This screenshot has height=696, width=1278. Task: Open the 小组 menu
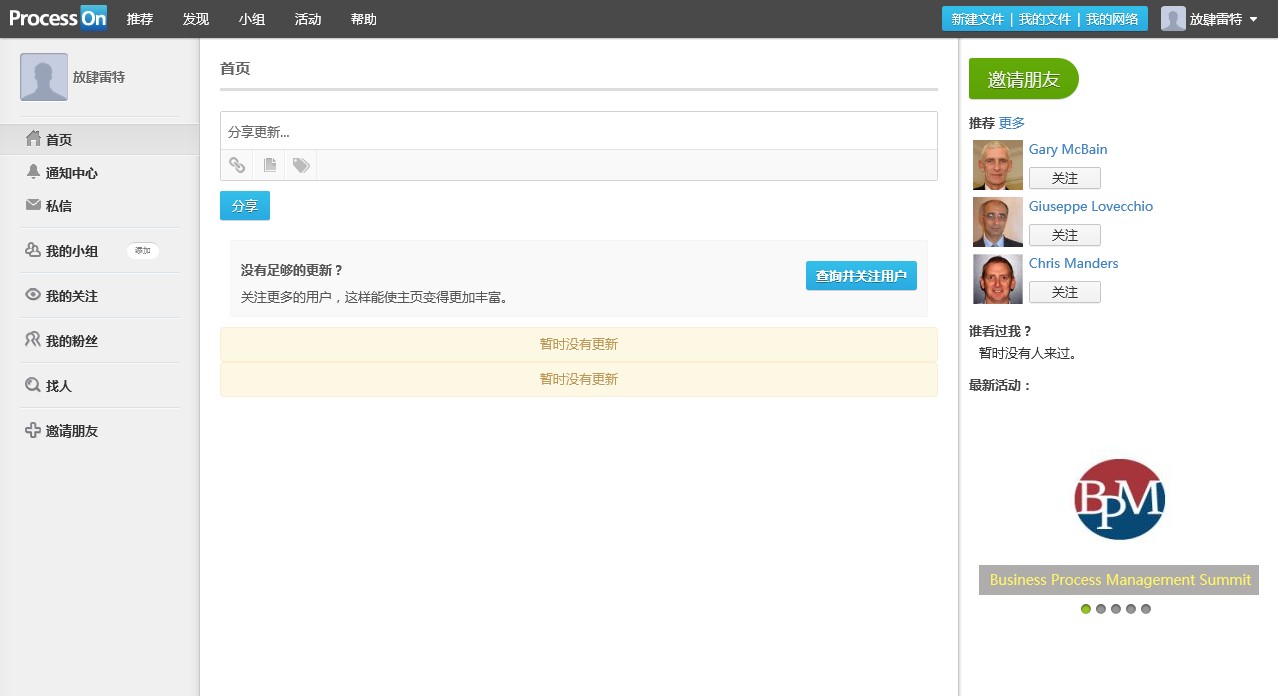[252, 19]
